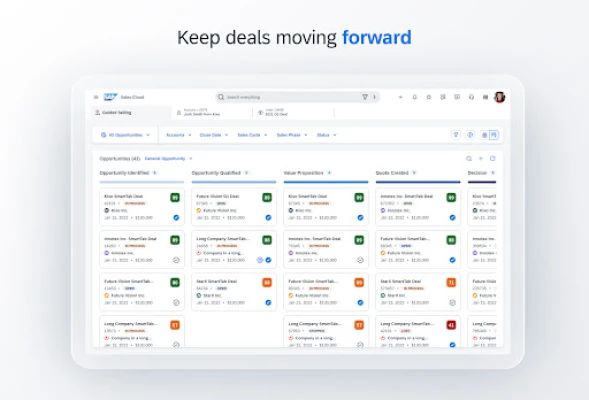Open the user profile avatar

pos(500,97)
